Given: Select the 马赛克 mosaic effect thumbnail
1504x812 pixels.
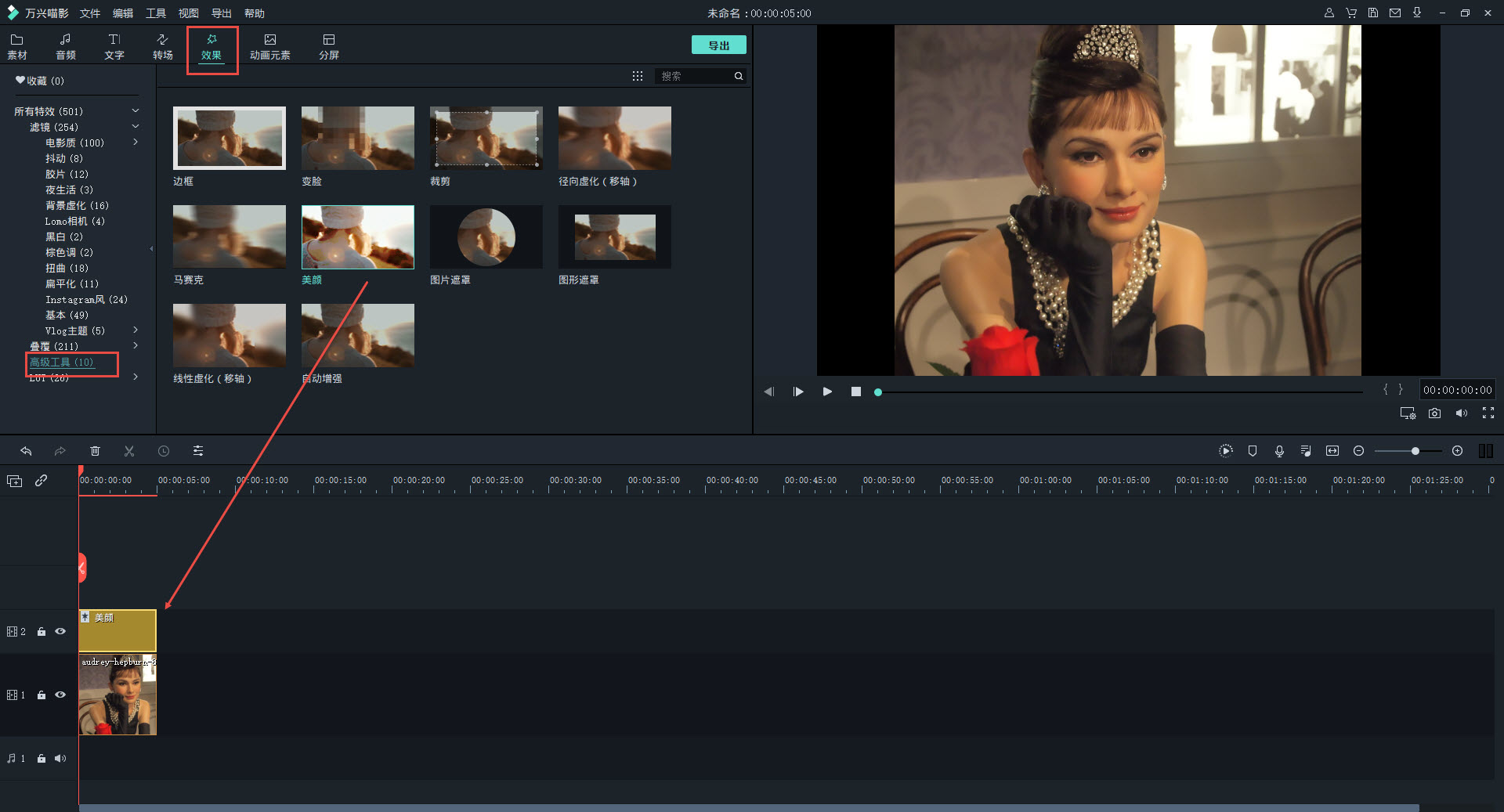Looking at the screenshot, I should click(x=230, y=237).
